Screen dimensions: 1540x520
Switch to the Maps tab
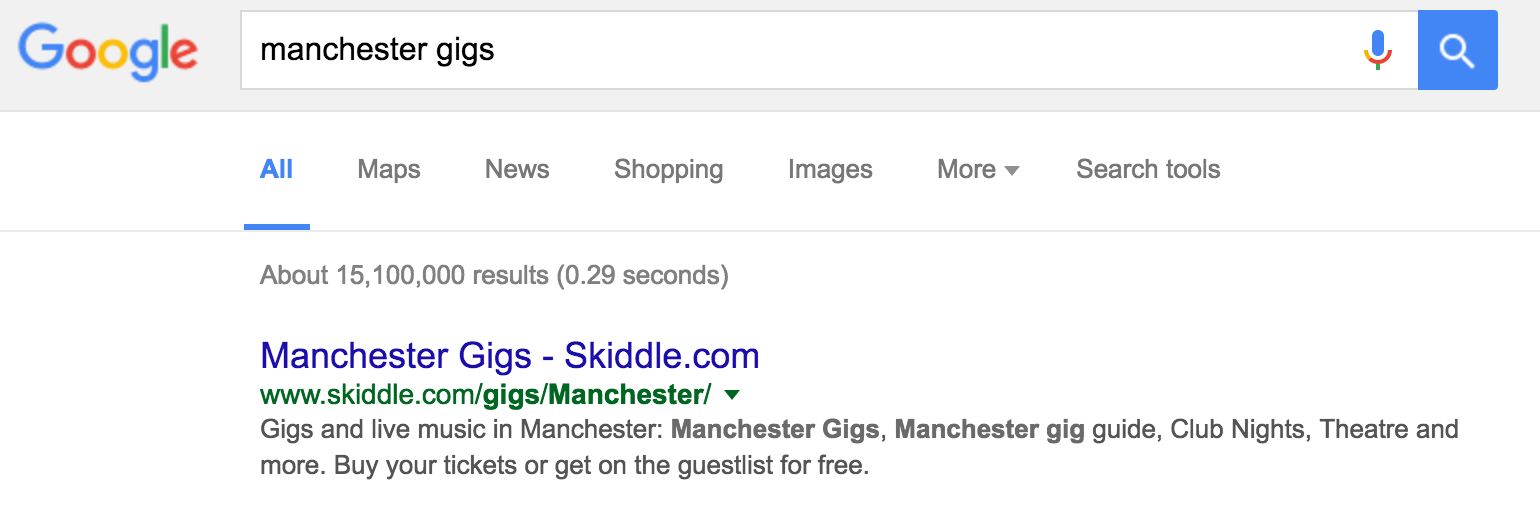[389, 170]
